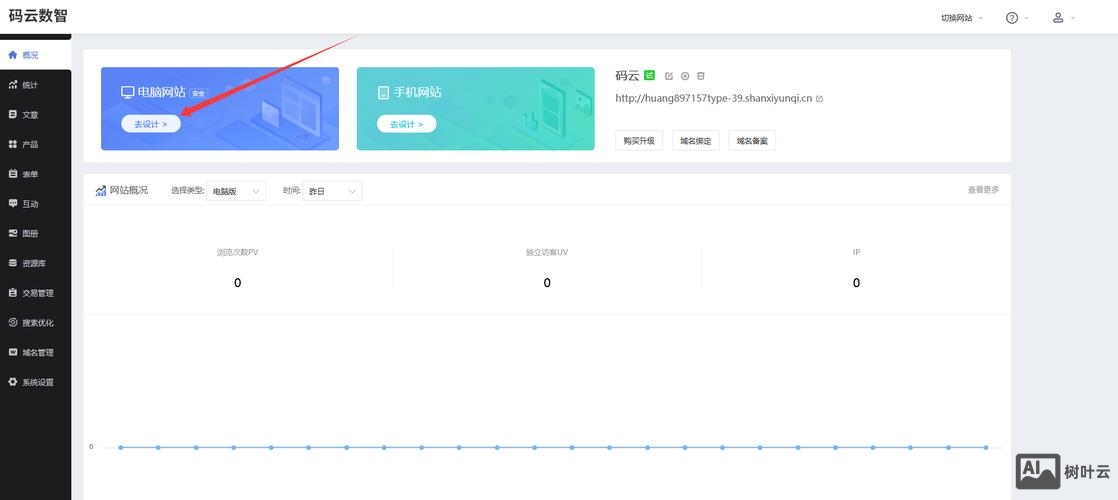Click the 浏览次数PV label
The width and height of the screenshot is (1118, 500).
[237, 252]
